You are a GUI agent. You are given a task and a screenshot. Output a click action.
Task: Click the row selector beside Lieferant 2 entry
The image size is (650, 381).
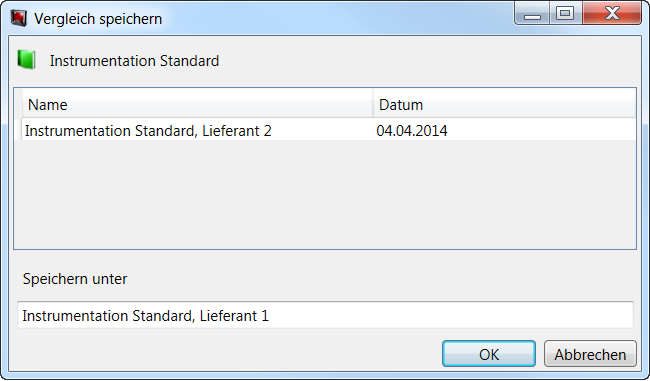tap(18, 131)
